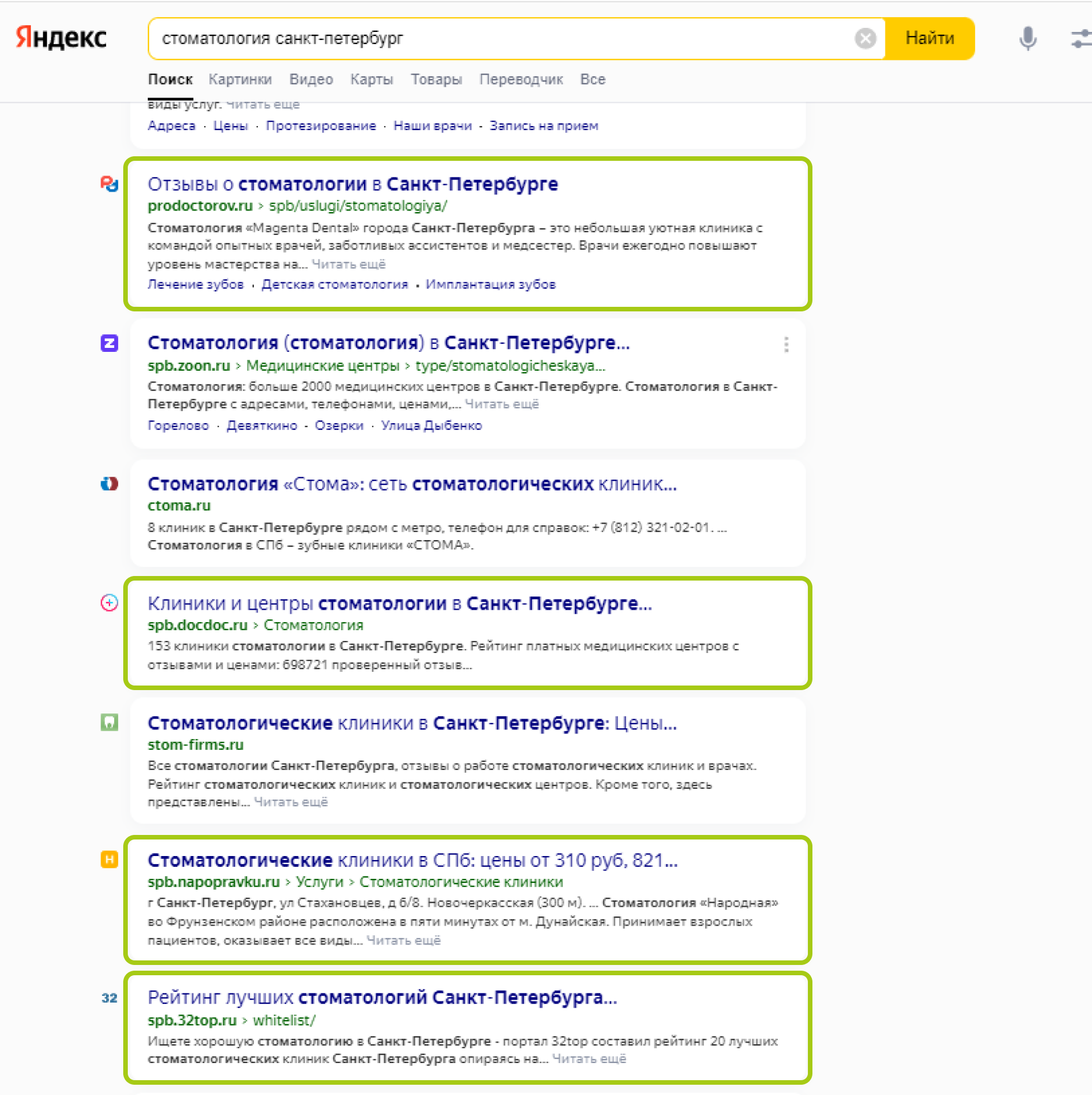Click the 'Детская стоматология' sitelink
This screenshot has width=1092, height=1095.
point(334,285)
